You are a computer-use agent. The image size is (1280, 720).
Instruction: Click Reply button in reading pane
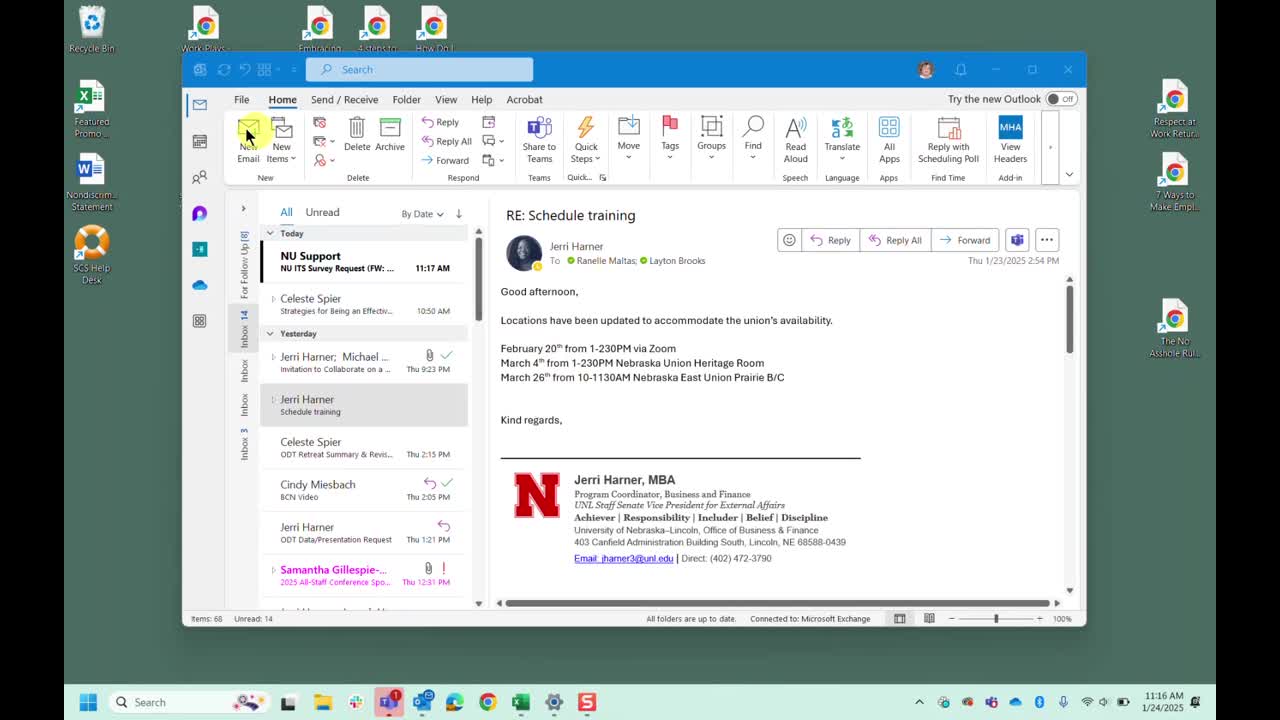831,240
